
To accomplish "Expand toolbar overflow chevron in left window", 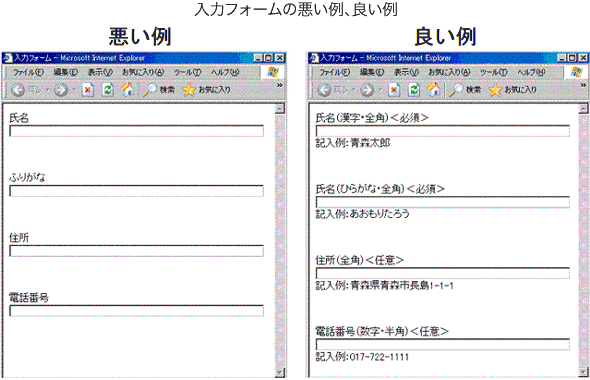I will [280, 85].
